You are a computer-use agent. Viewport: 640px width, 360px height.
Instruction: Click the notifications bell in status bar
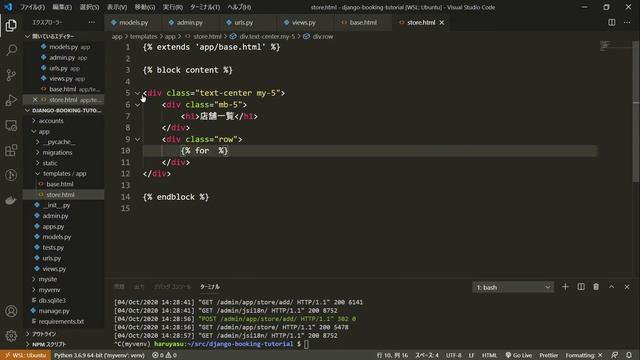pyautogui.click(x=629, y=355)
